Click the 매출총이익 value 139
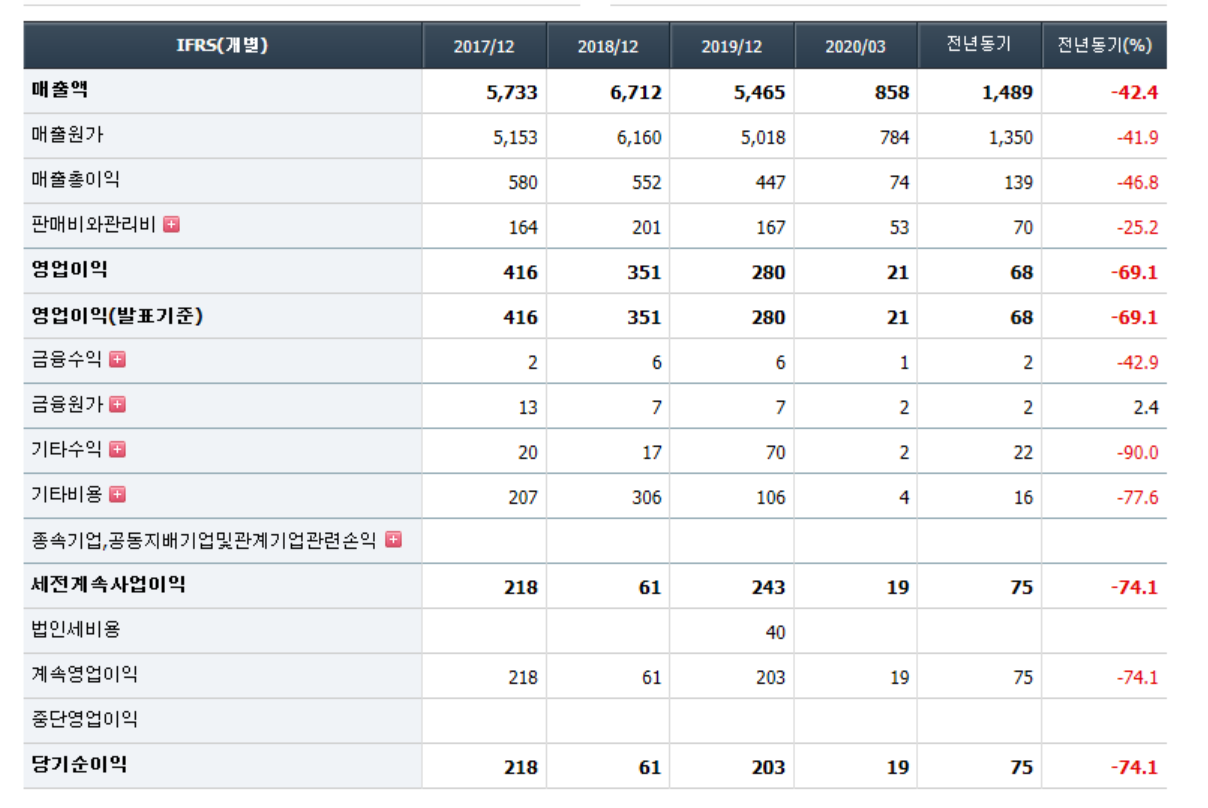The height and width of the screenshot is (808, 1208). [x=1018, y=183]
